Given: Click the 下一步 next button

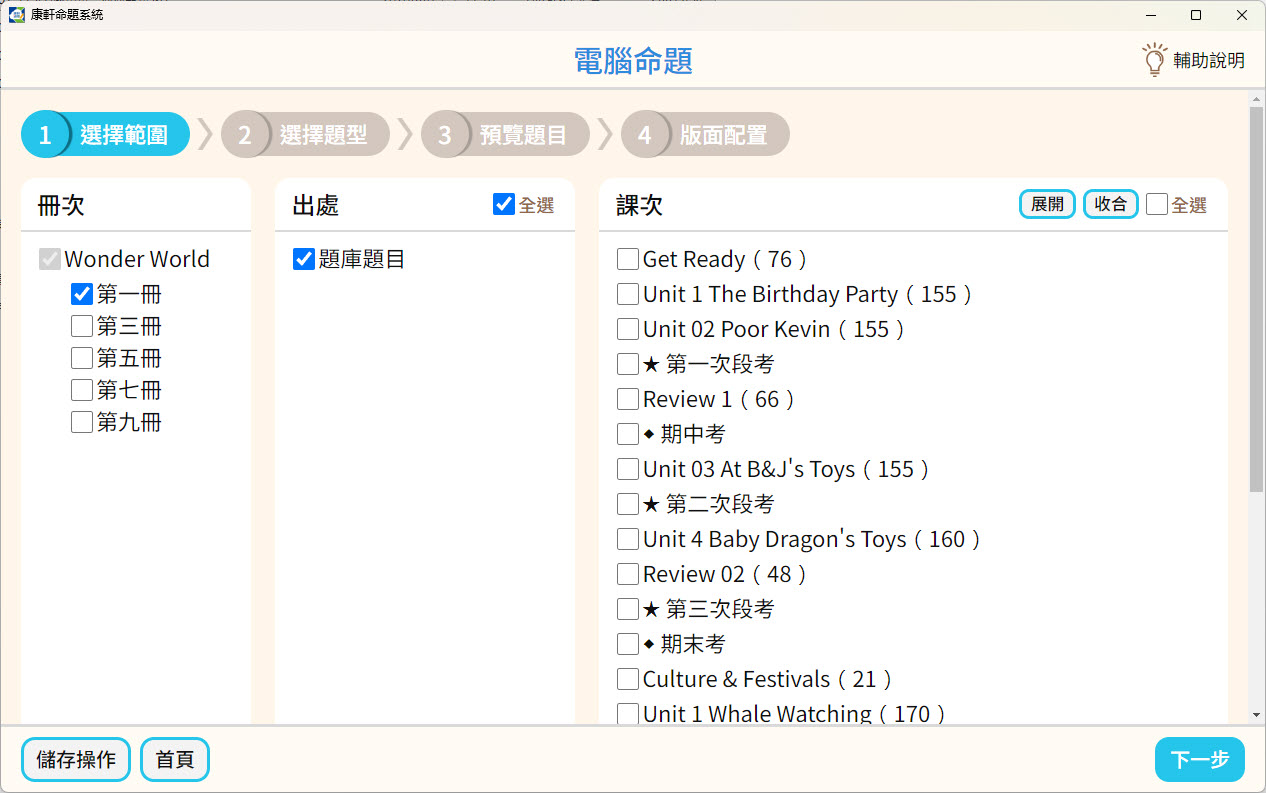Looking at the screenshot, I should point(1199,760).
